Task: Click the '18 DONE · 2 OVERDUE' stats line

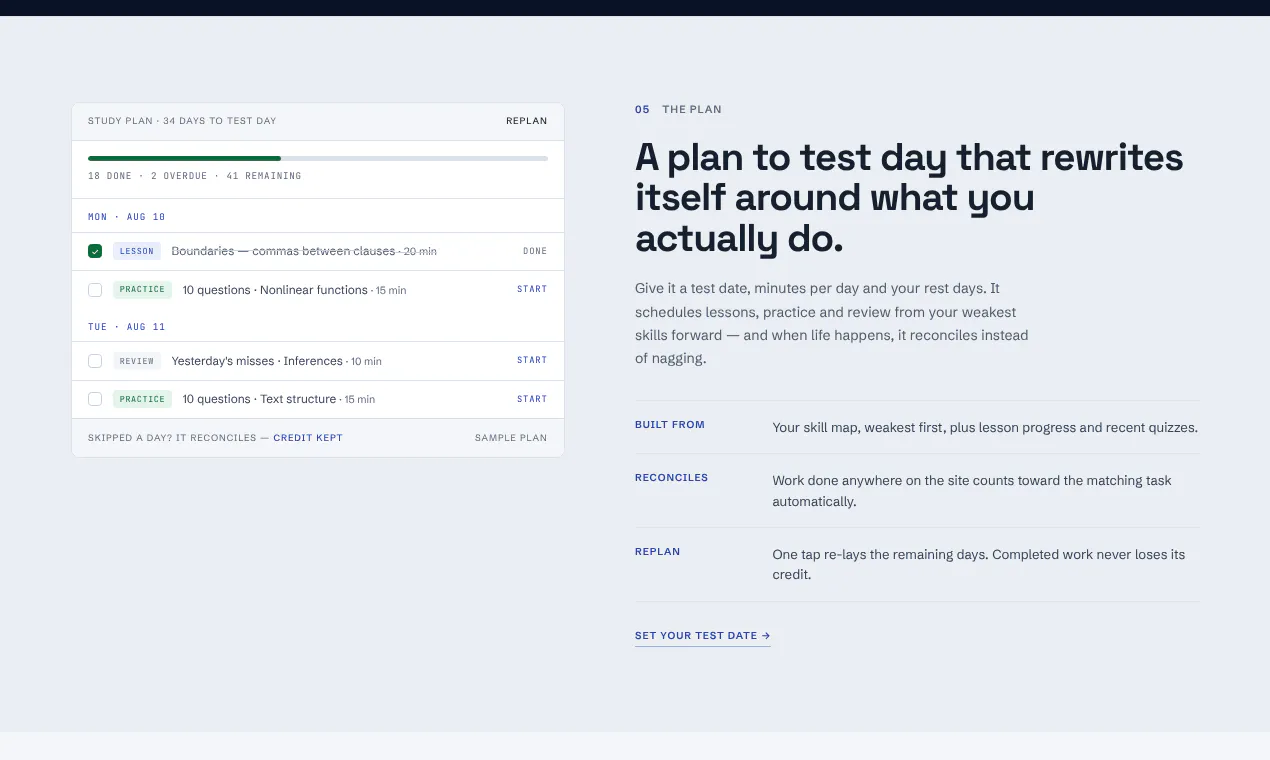Action: point(195,176)
